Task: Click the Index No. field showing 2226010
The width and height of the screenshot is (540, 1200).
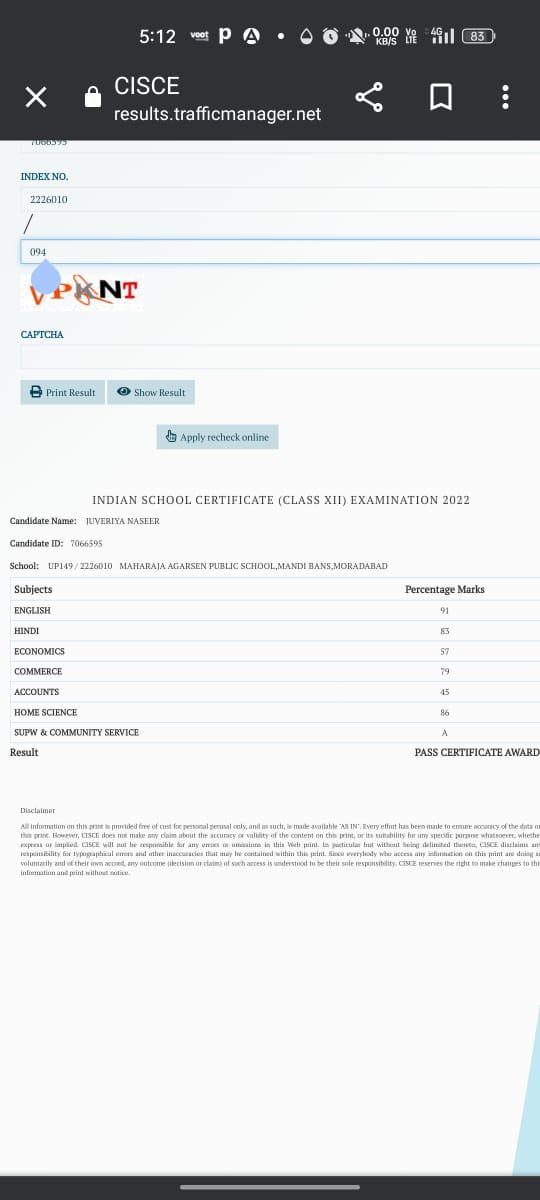Action: [x=280, y=199]
